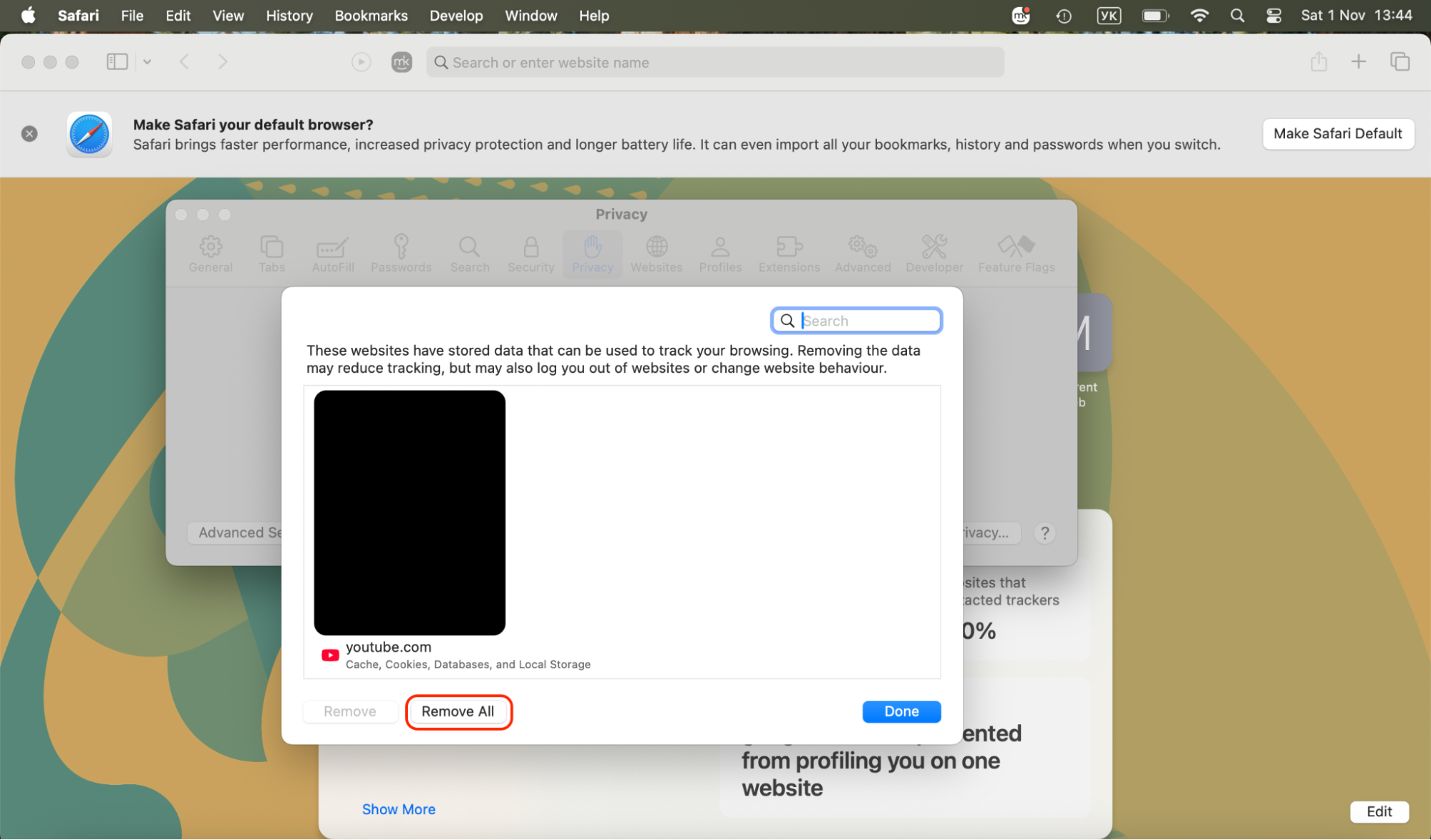Click the Share icon in Safari's toolbar
This screenshot has width=1431, height=840.
point(1319,62)
